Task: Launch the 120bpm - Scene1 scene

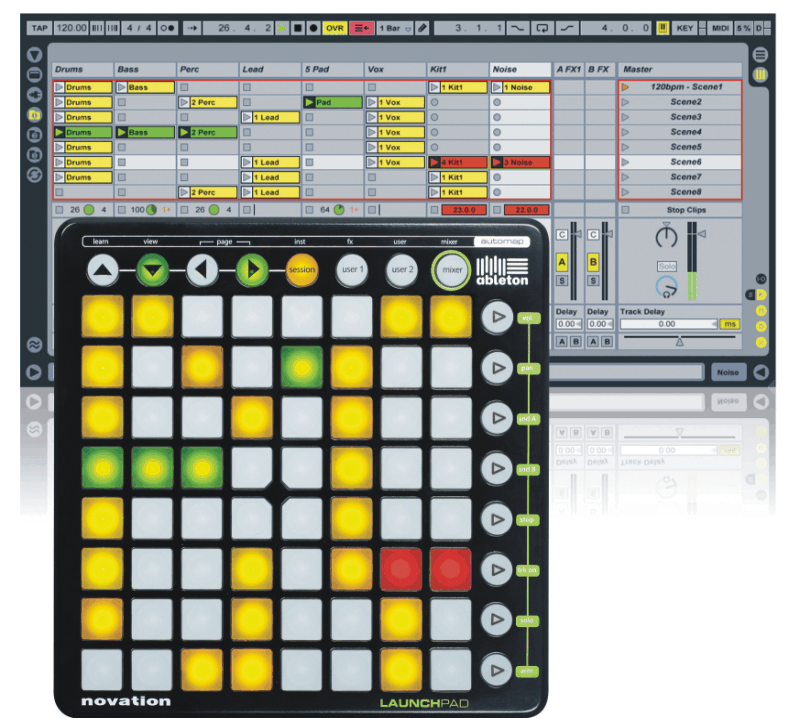Action: coord(684,87)
